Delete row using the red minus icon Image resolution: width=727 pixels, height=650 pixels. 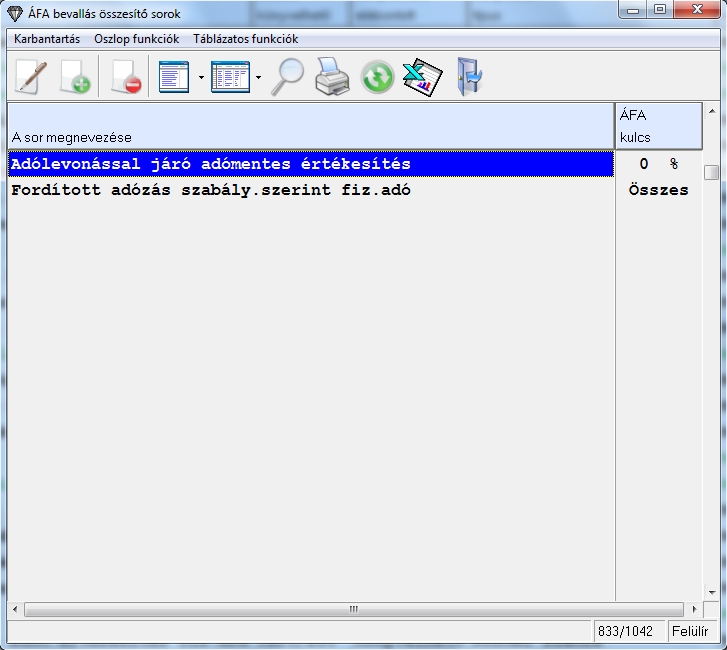125,77
